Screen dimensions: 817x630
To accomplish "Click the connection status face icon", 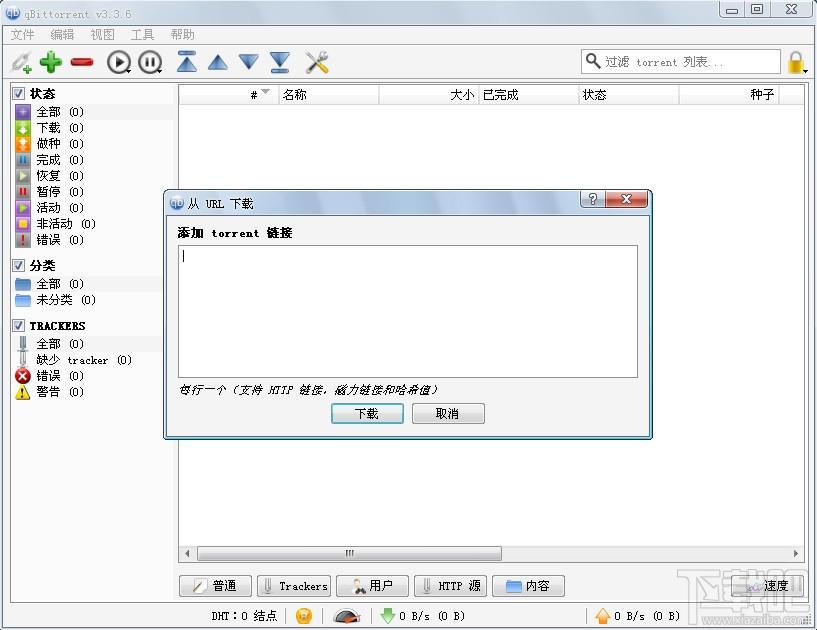I will (304, 615).
